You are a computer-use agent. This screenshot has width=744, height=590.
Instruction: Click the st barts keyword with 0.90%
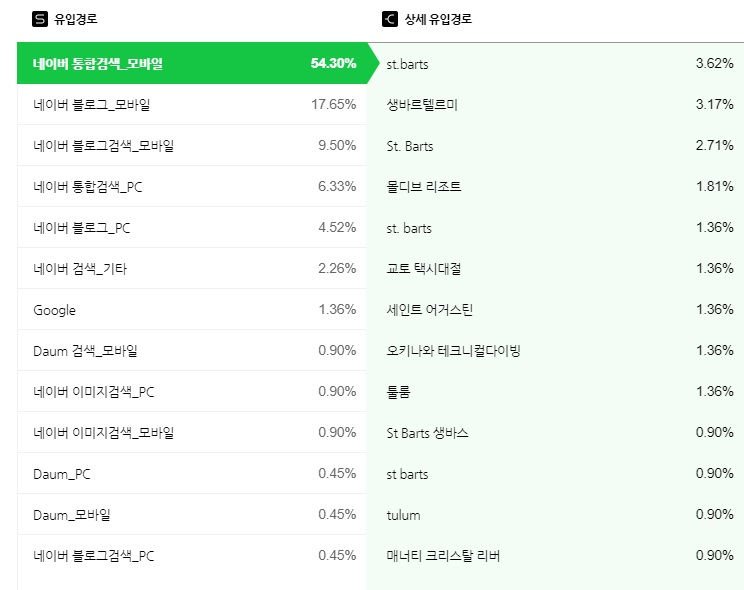(x=407, y=474)
